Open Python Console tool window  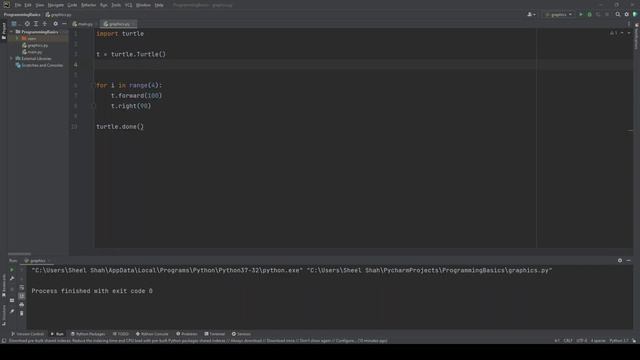152,334
